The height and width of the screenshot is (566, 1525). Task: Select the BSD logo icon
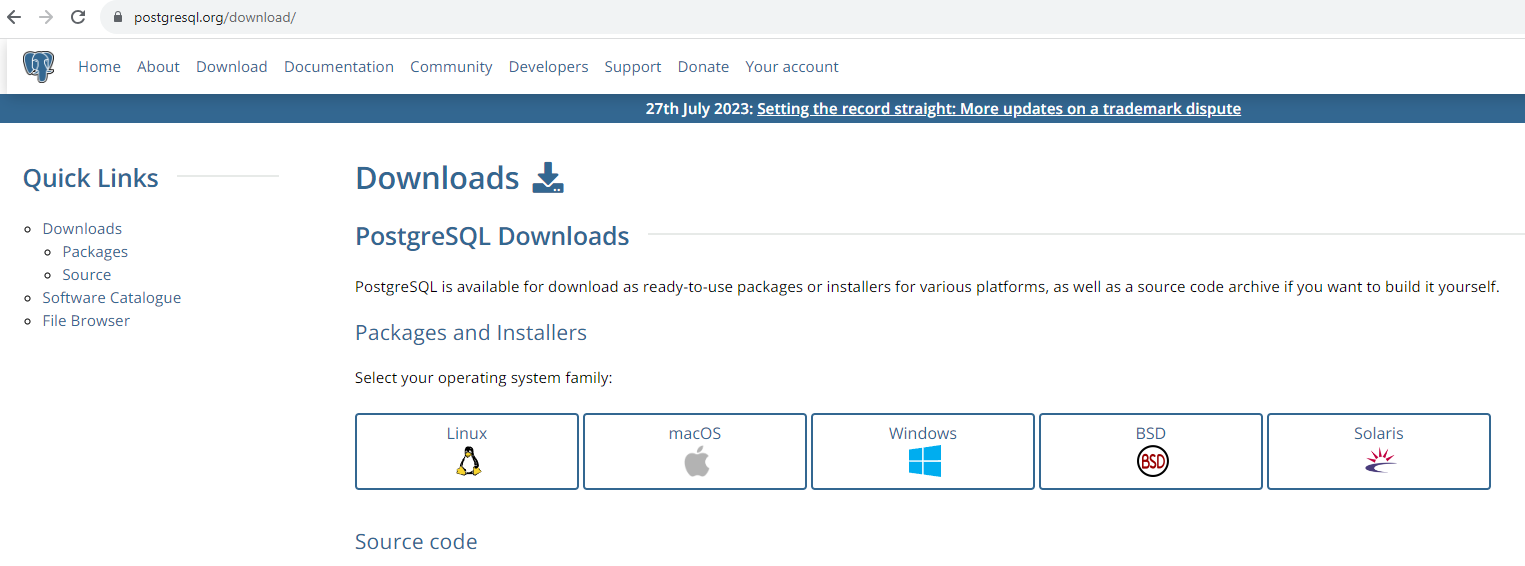1152,461
